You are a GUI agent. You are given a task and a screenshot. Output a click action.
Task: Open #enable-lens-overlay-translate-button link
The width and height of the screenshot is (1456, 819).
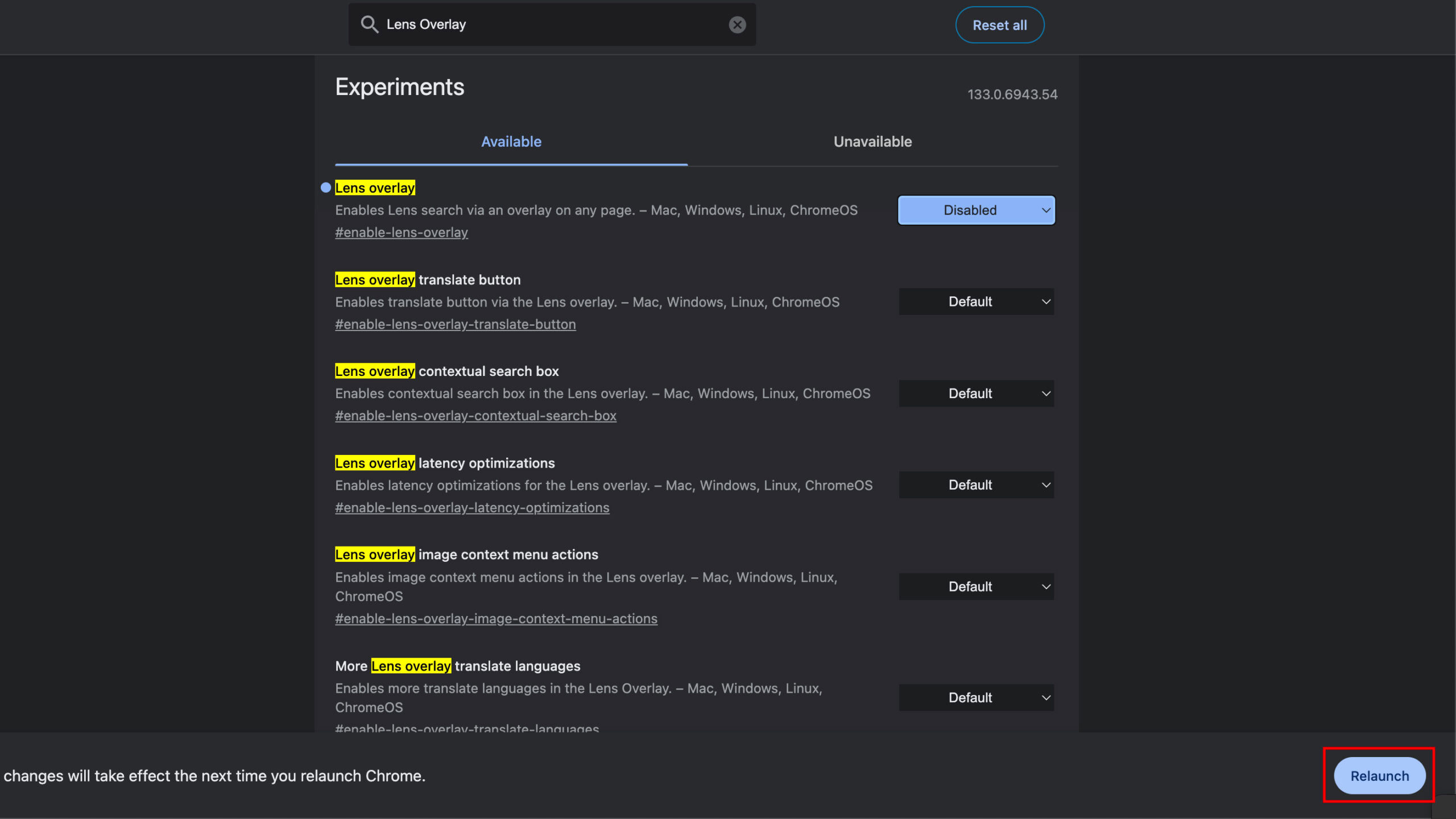(455, 324)
